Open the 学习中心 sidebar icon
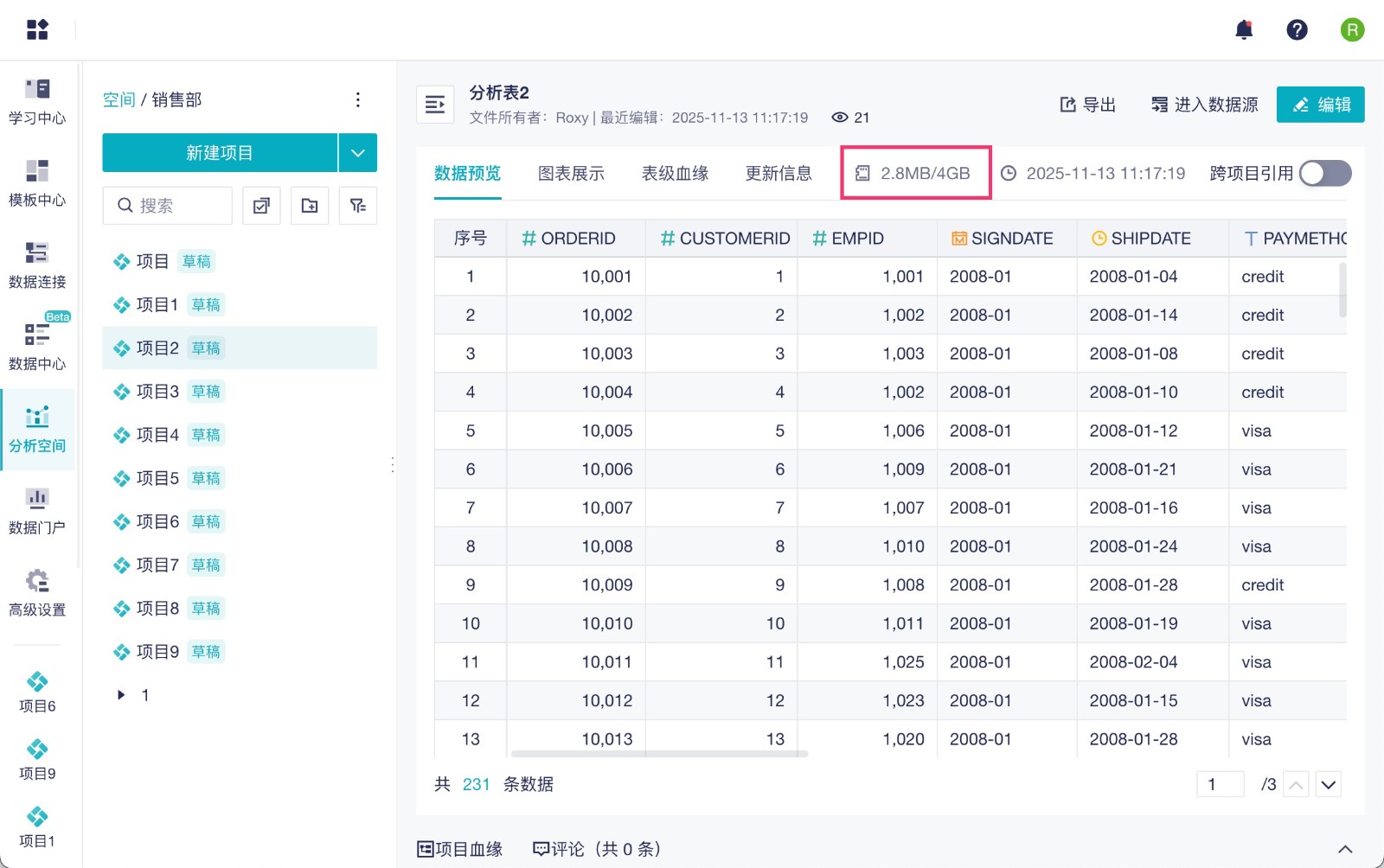 point(37,101)
